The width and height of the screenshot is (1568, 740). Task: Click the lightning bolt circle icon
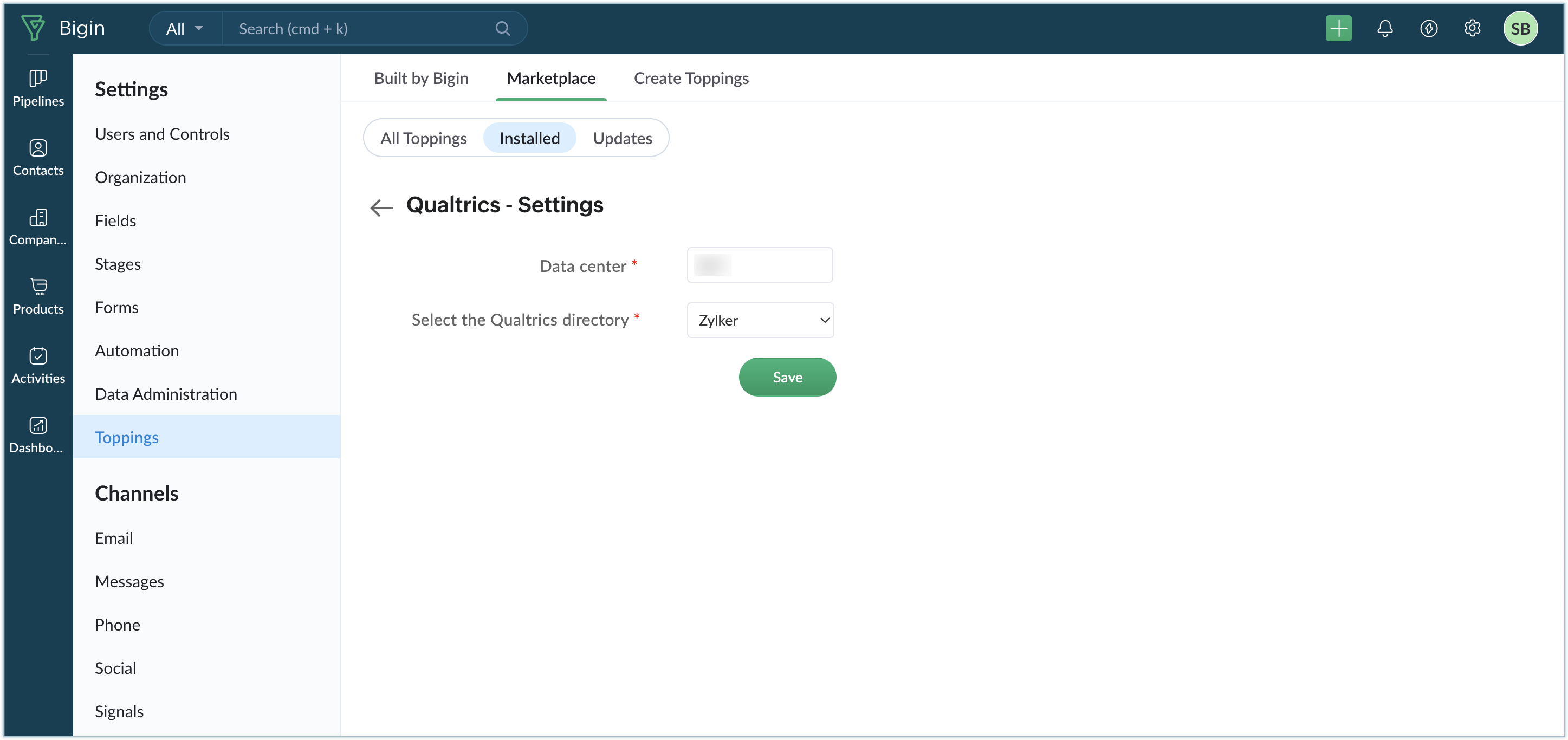(x=1428, y=29)
